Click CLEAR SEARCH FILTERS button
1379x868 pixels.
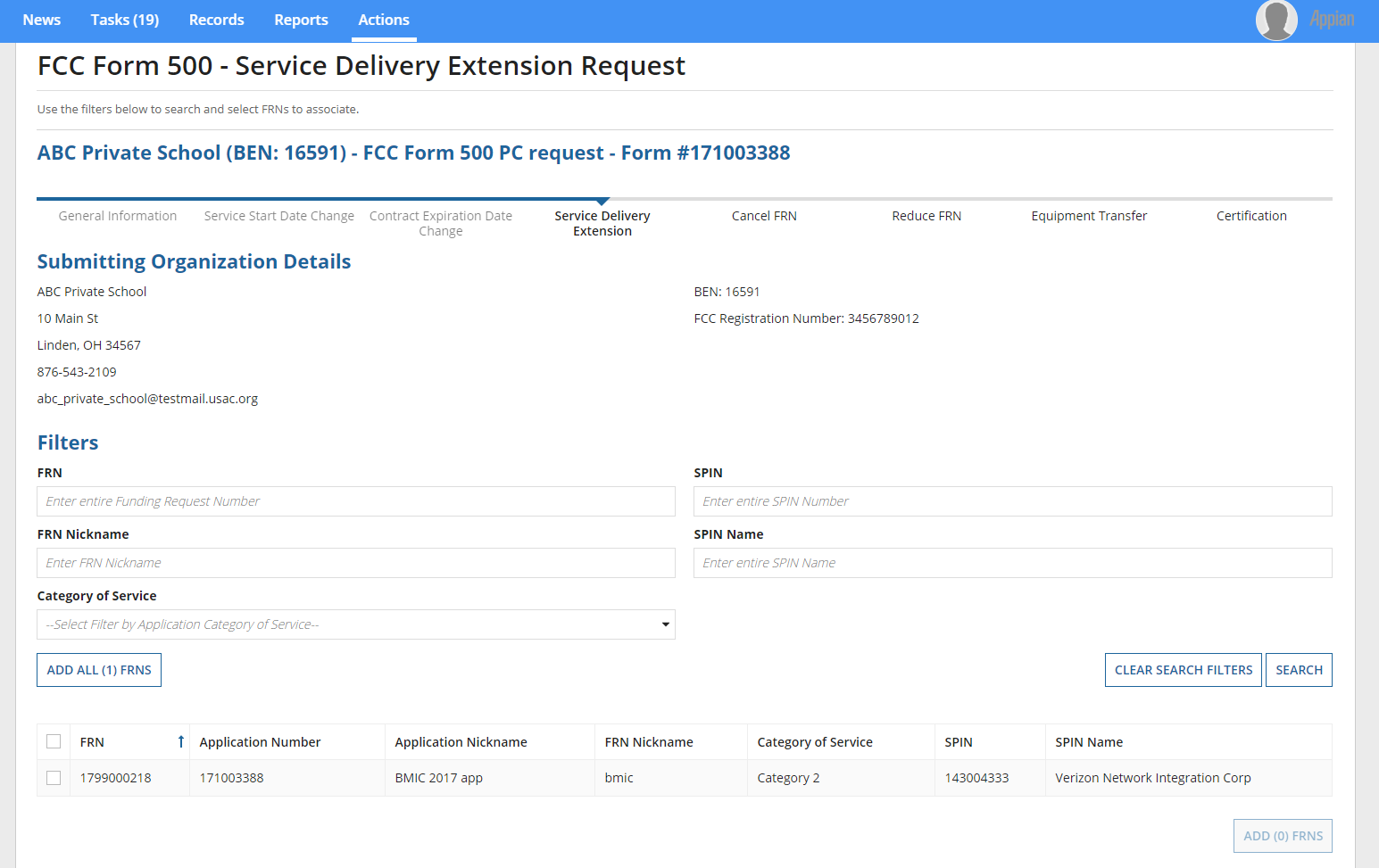pos(1184,670)
